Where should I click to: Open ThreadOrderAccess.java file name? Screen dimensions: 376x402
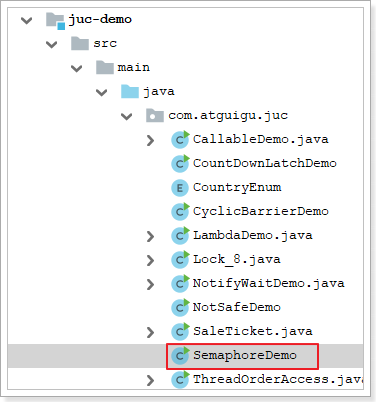(278, 380)
